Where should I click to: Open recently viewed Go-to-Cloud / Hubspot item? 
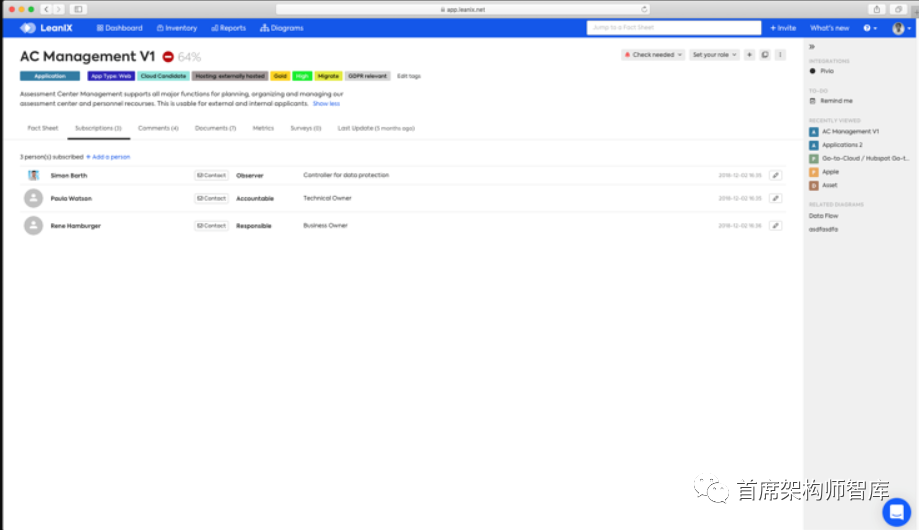(x=859, y=158)
